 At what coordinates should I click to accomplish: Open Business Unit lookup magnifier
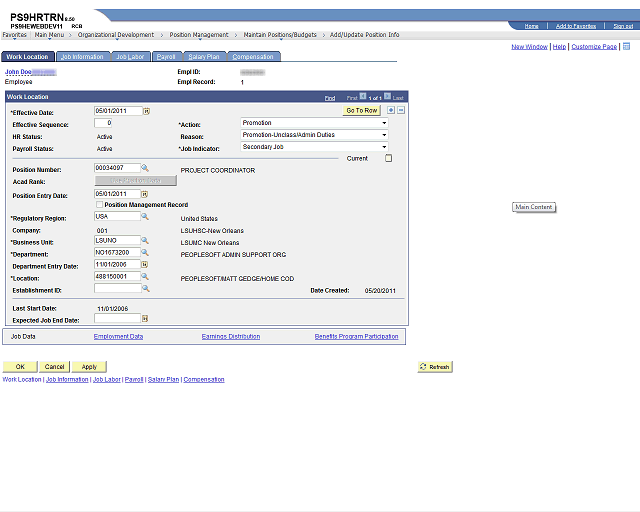[x=145, y=240]
